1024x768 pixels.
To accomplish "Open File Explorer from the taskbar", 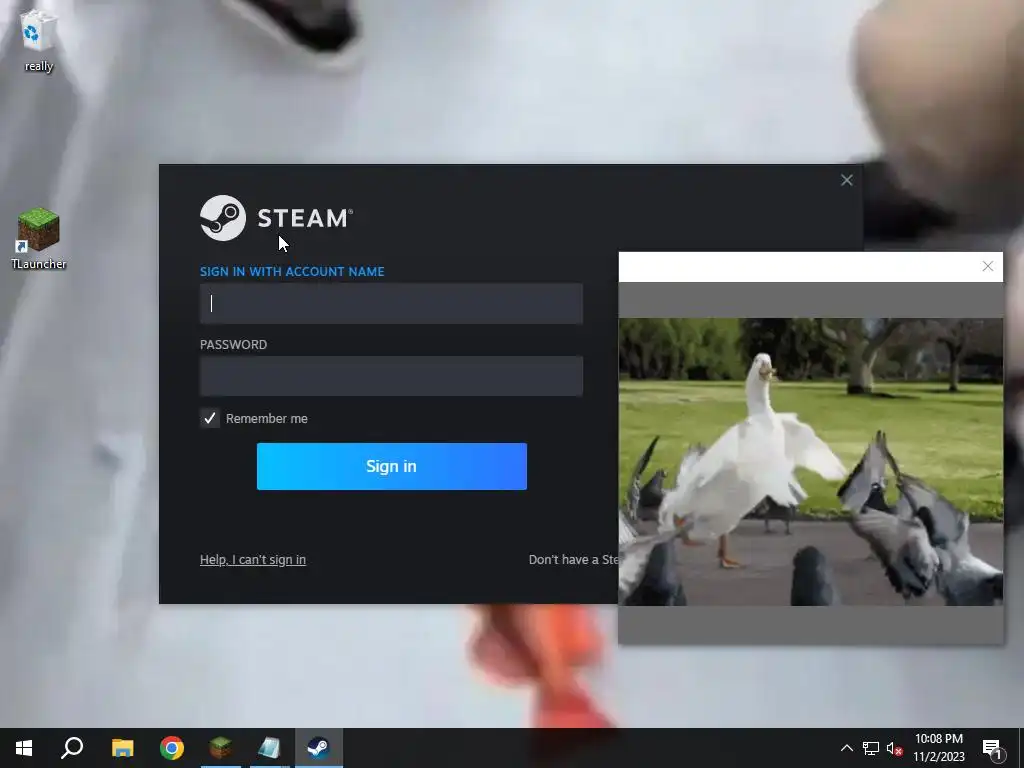I will click(x=122, y=748).
